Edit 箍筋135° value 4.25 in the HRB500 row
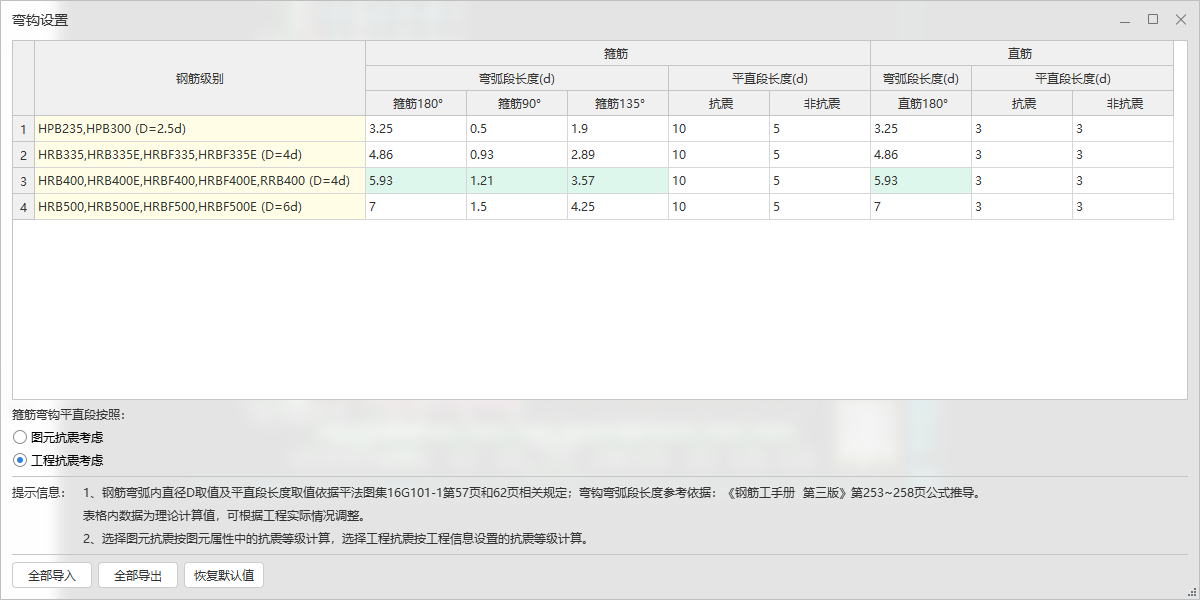 coord(618,207)
